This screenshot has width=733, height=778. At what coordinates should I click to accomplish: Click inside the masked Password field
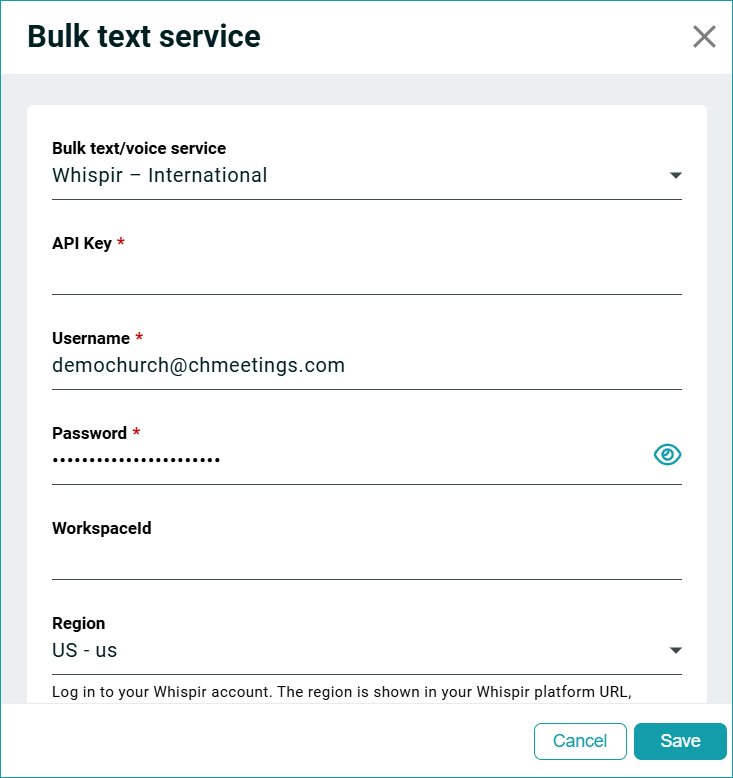click(x=340, y=460)
